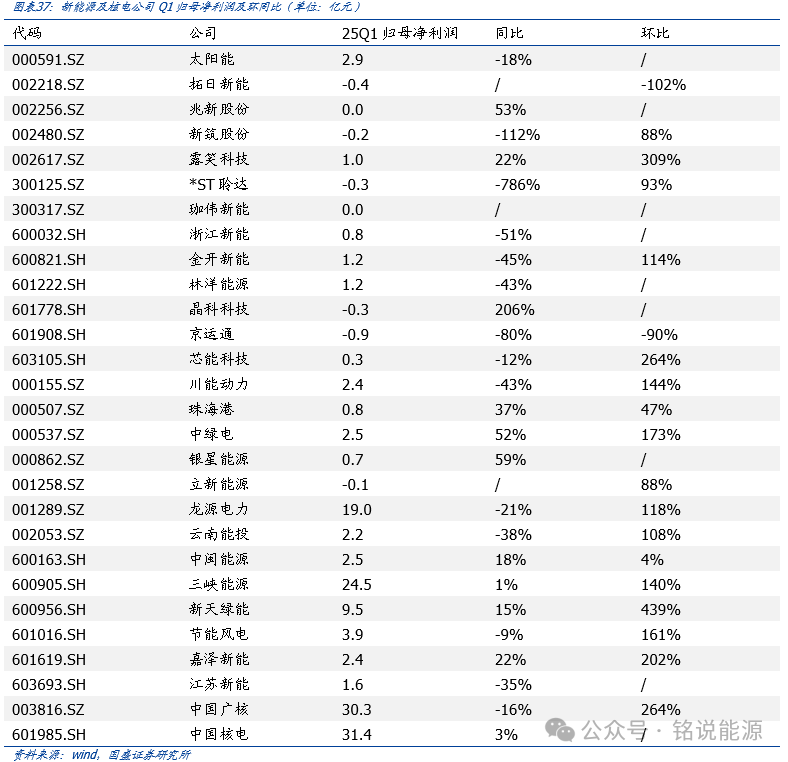Select company name 嘉泽新能
Image resolution: width=788 pixels, height=762 pixels.
219,659
